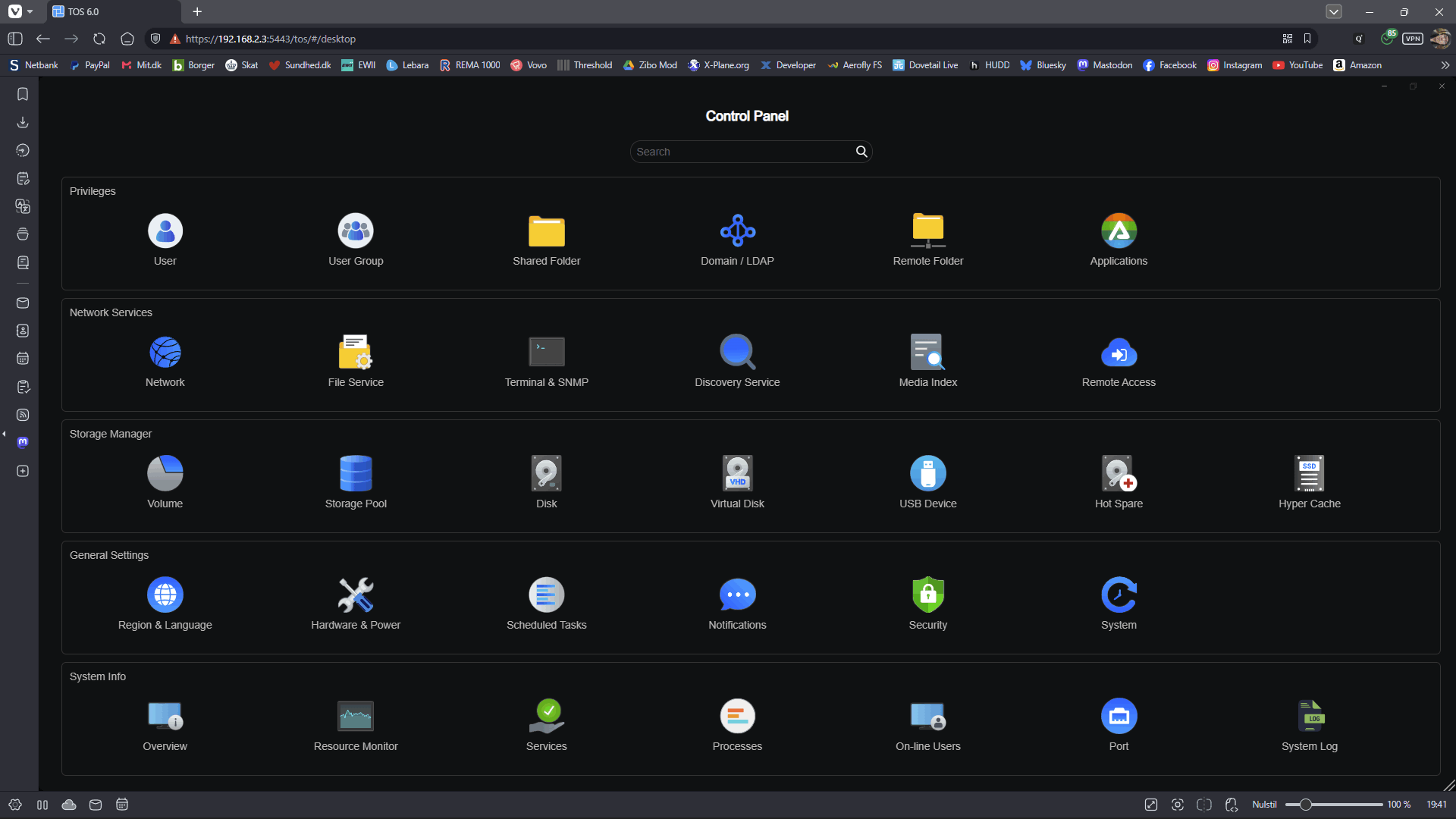Screen dimensions: 1456x819
Task: Select the TOS 6.0 browser tab
Action: click(x=106, y=11)
